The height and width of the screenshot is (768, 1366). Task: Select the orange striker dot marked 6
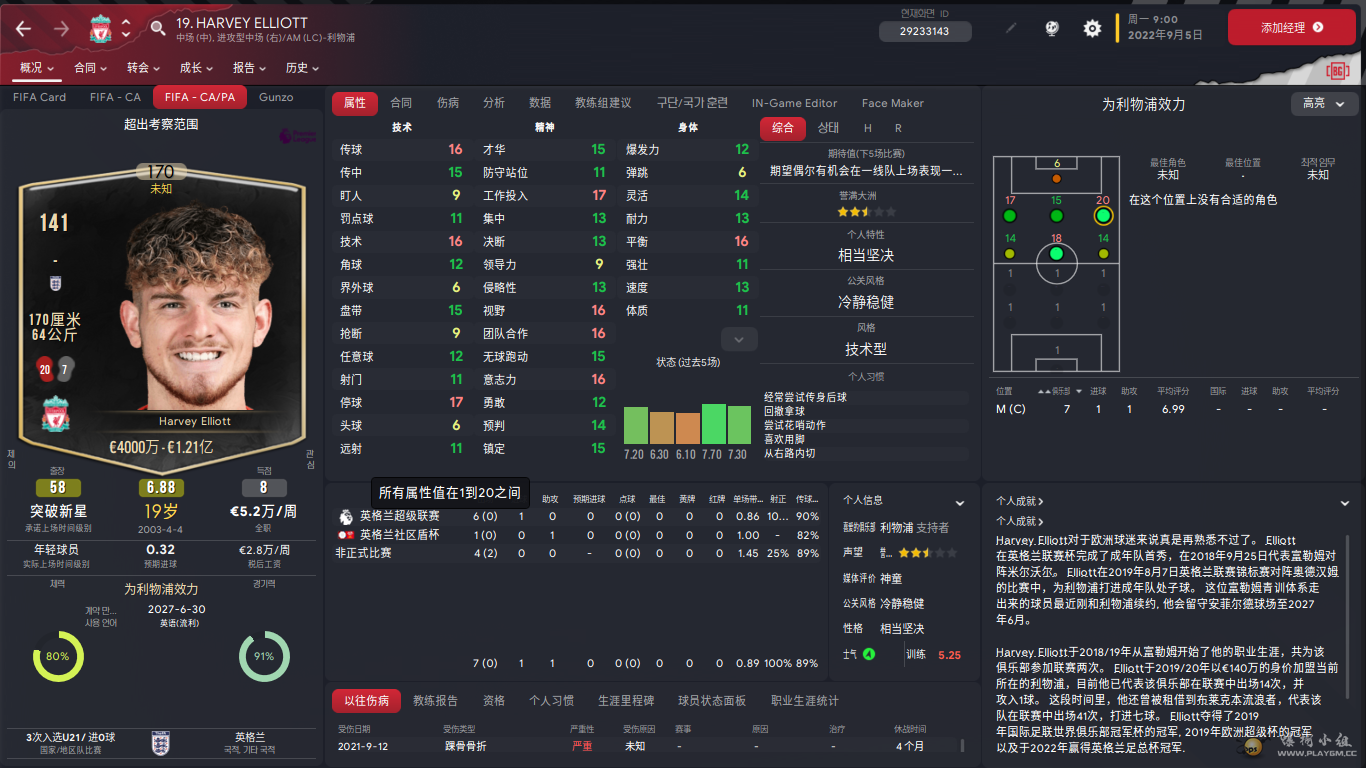point(1056,178)
